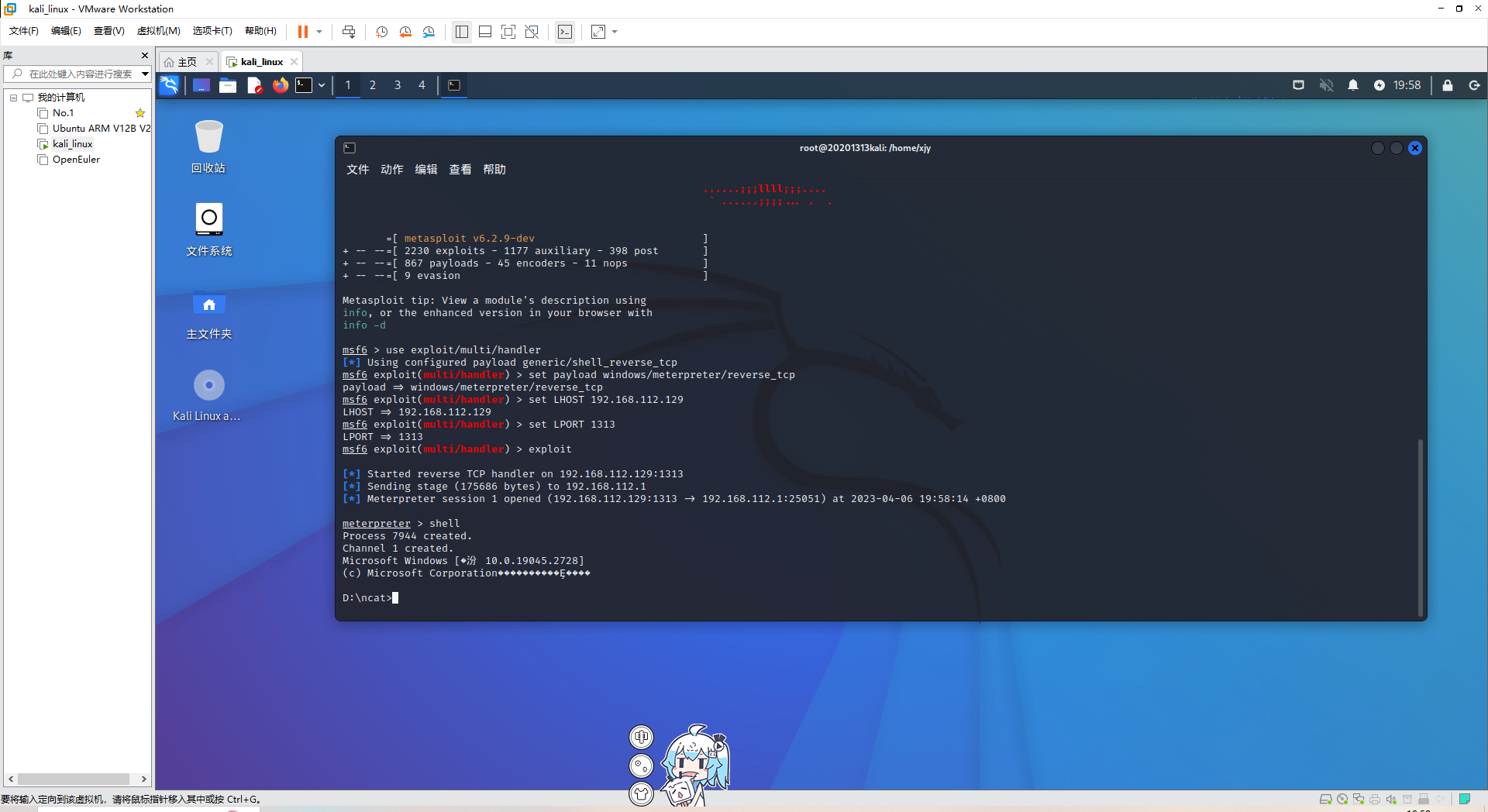Screen dimensions: 1488x812
Task: Click the Unity mode toolbar icon
Action: coord(532,32)
